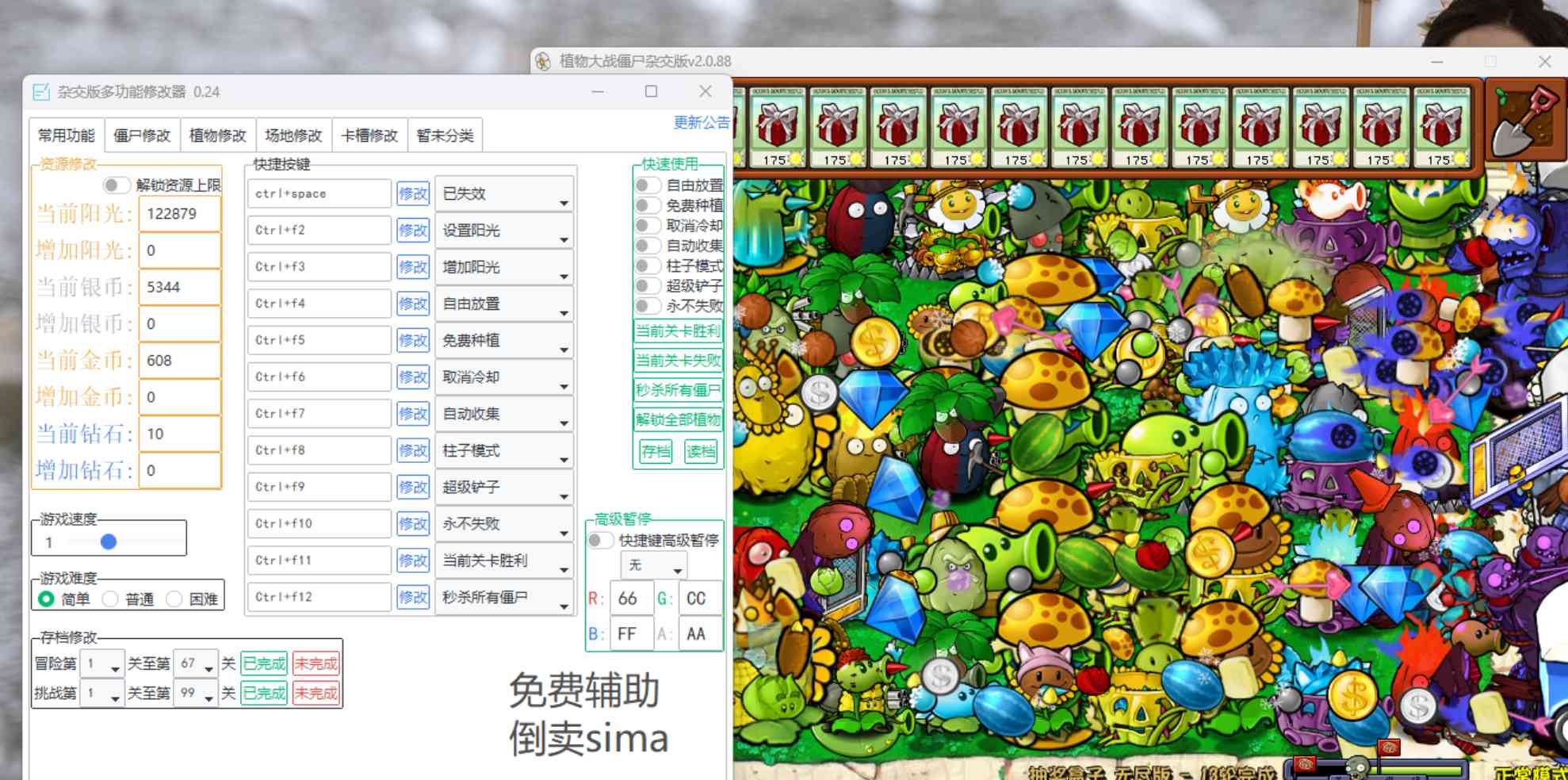Click the level progress bar in game

(1378, 769)
